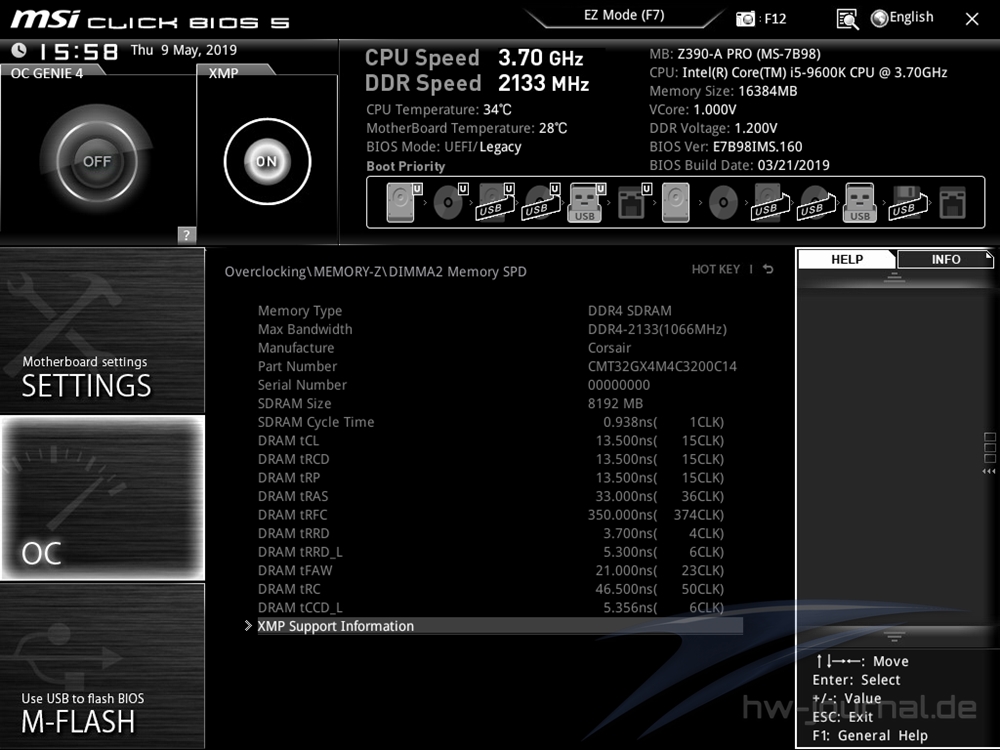This screenshot has width=1000, height=750.
Task: Click the DDR4-2133(1066MHz) value
Action: point(657,329)
